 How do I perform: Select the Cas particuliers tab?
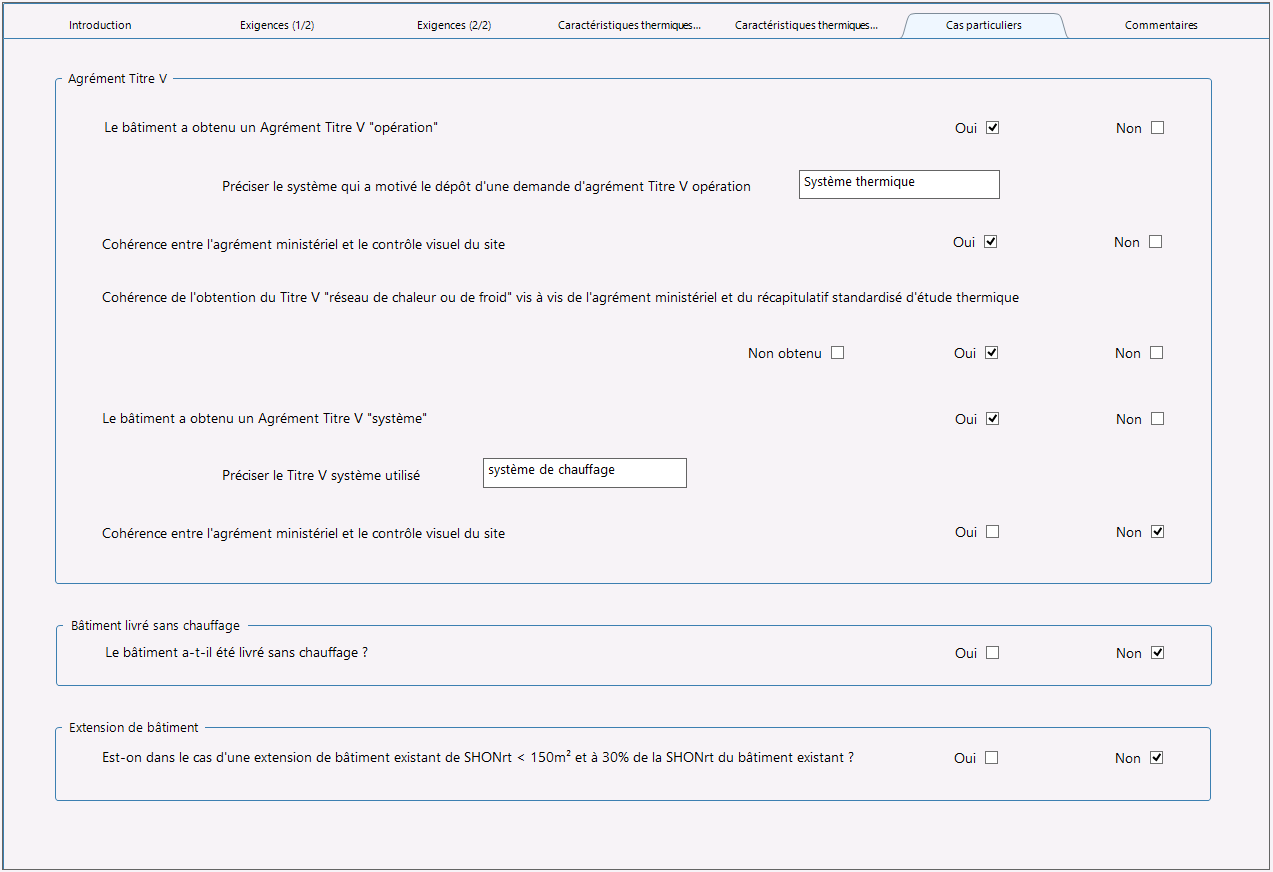click(984, 25)
